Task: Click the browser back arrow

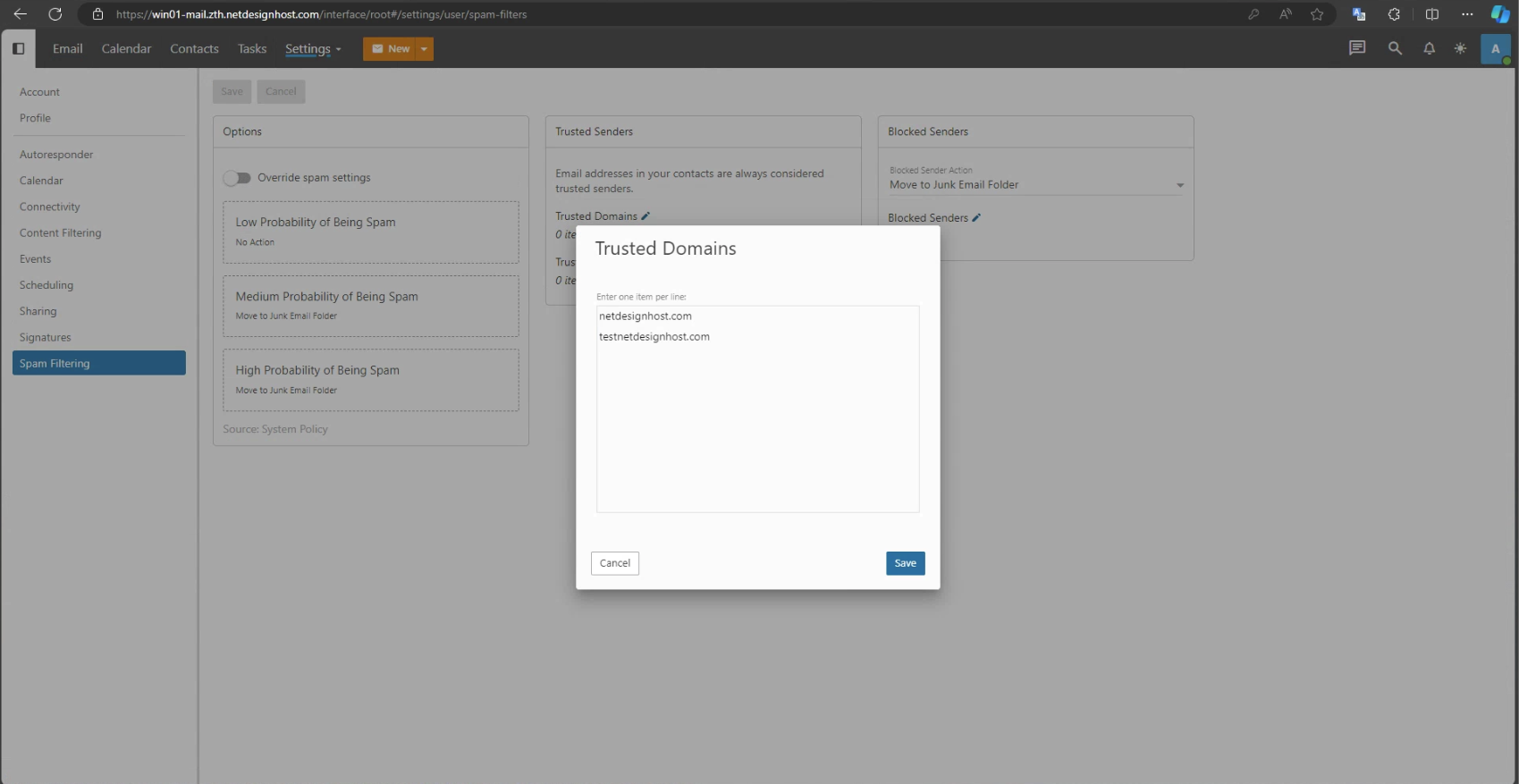Action: pyautogui.click(x=20, y=14)
